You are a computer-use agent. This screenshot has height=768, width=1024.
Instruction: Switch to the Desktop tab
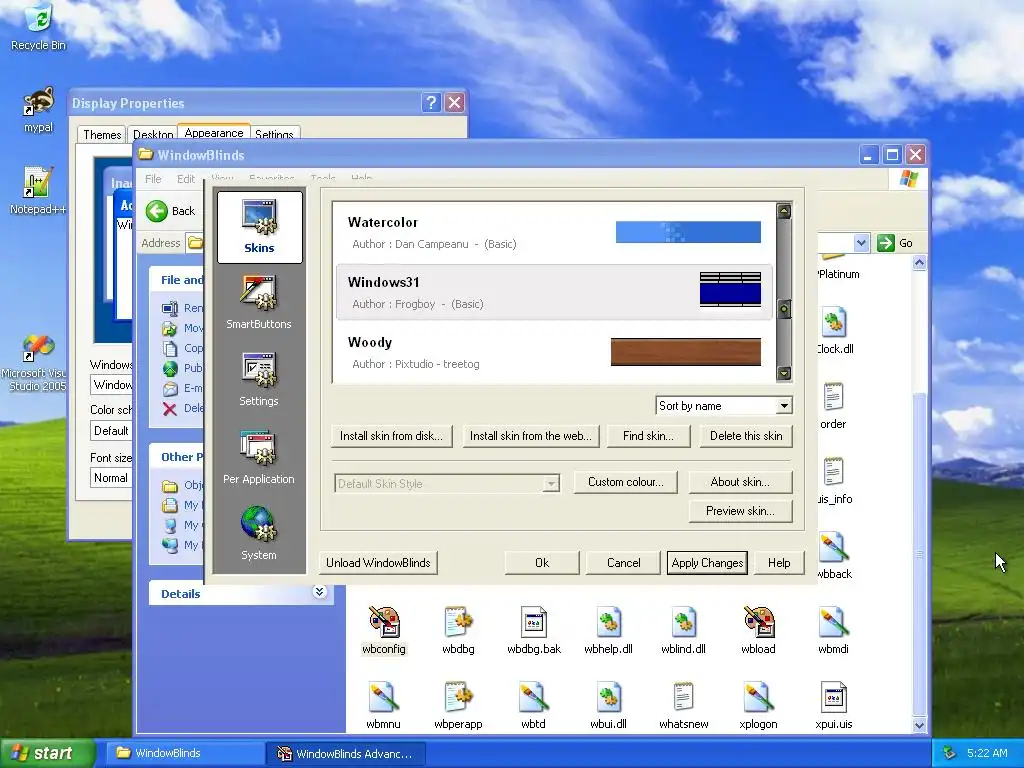click(153, 135)
